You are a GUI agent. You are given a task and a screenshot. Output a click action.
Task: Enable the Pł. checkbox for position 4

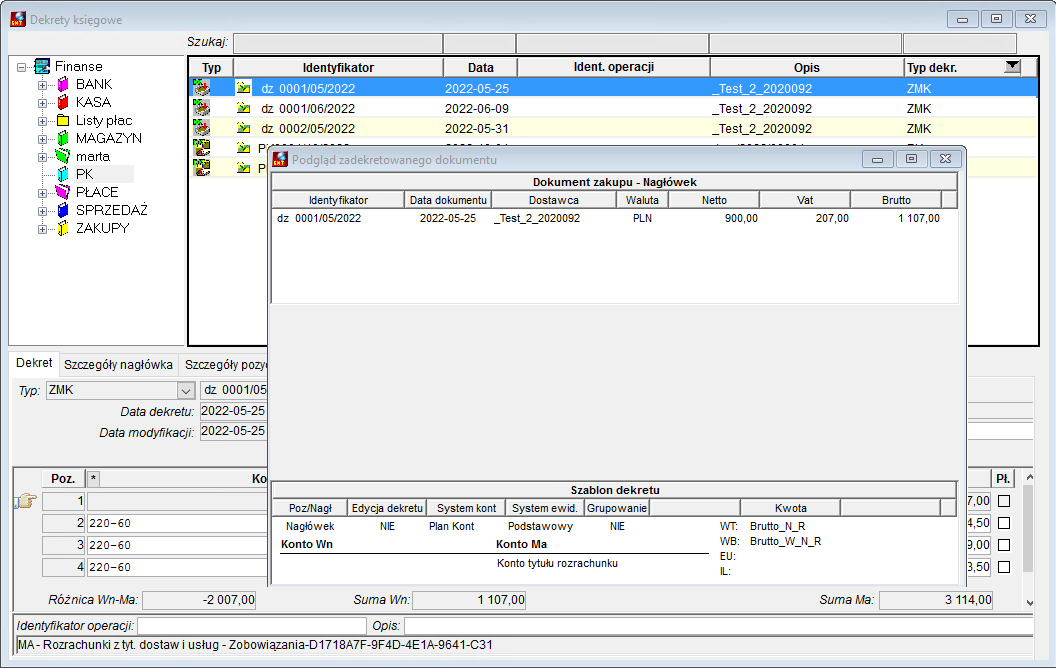tap(1004, 567)
